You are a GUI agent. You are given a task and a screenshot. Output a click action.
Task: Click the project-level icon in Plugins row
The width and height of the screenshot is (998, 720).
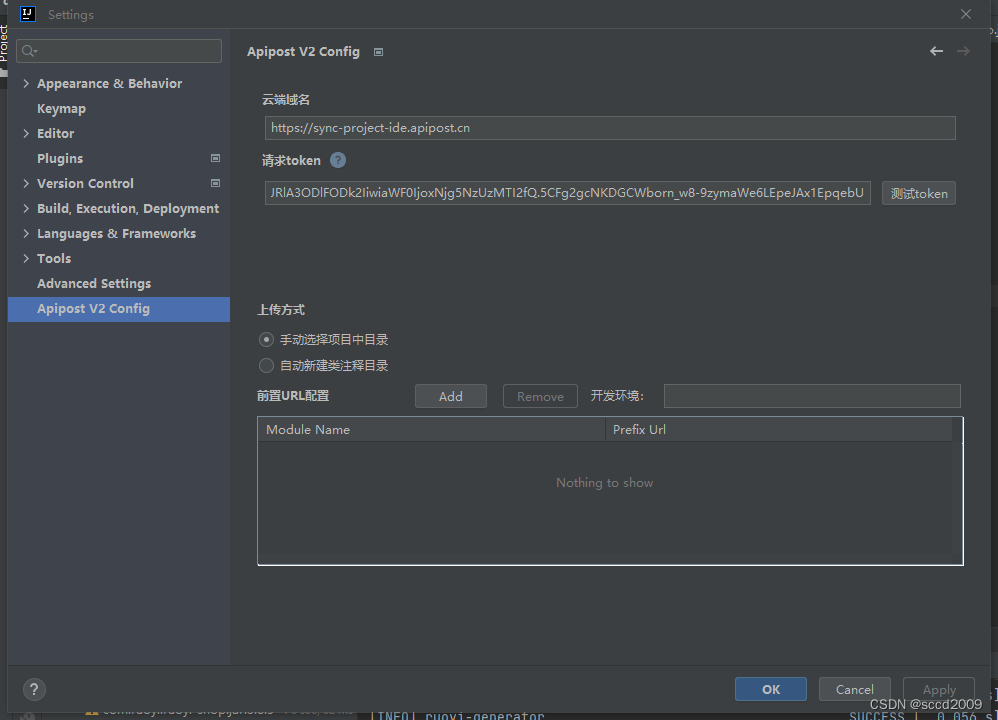[215, 158]
